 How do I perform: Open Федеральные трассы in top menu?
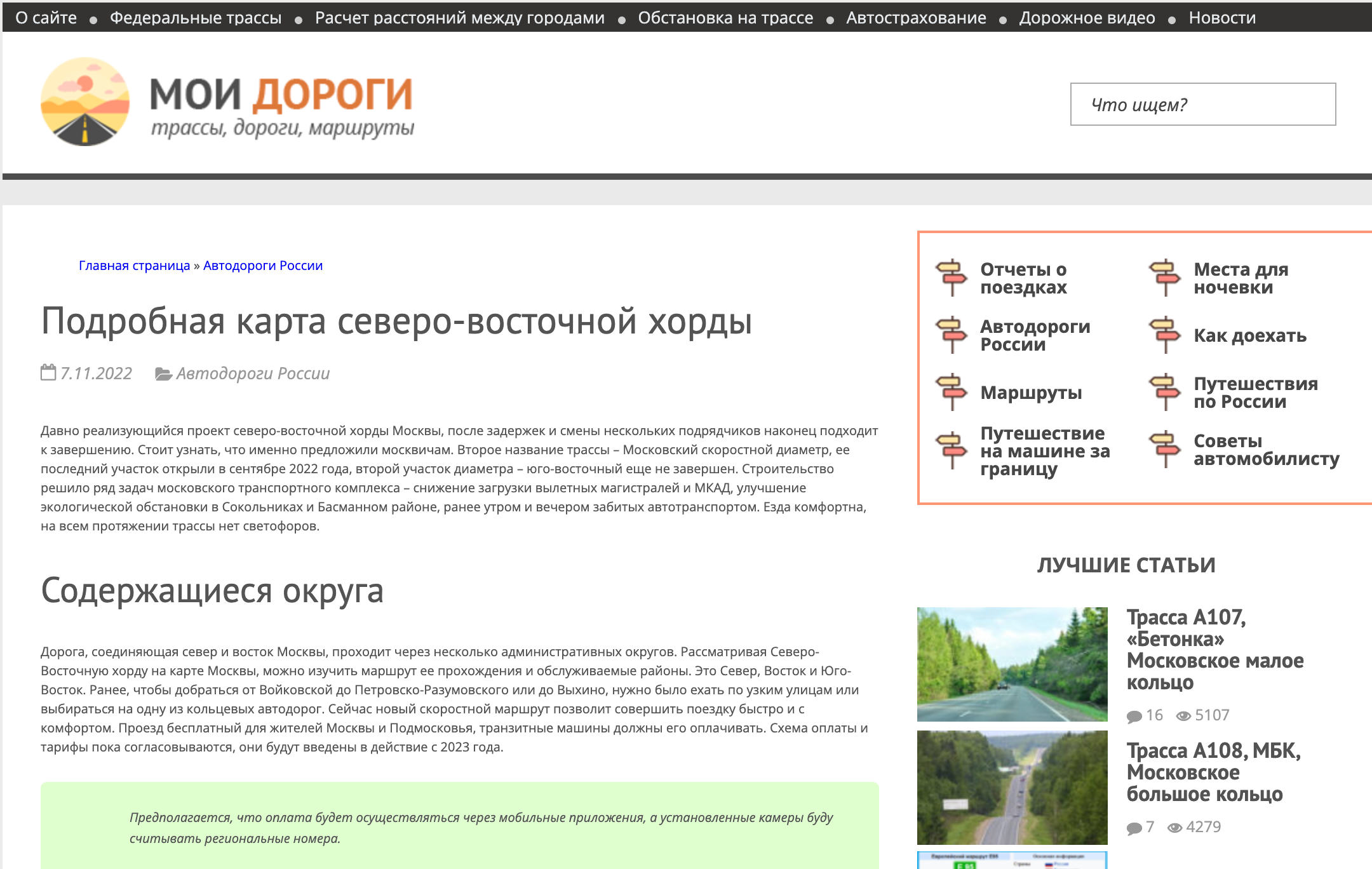pyautogui.click(x=196, y=18)
